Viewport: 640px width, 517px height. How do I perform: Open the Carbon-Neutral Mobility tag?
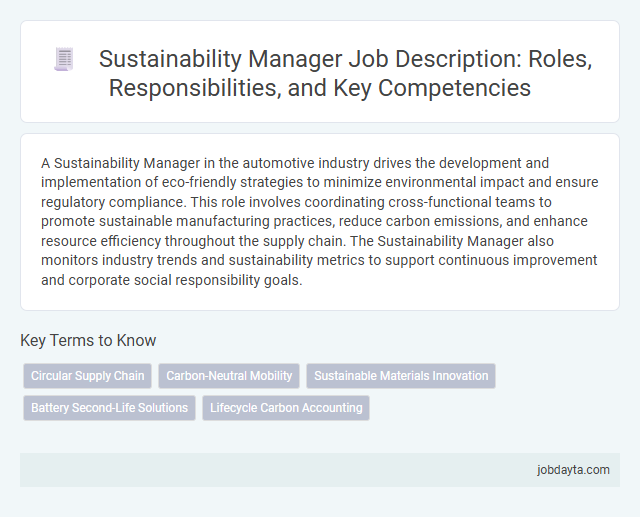click(x=229, y=376)
